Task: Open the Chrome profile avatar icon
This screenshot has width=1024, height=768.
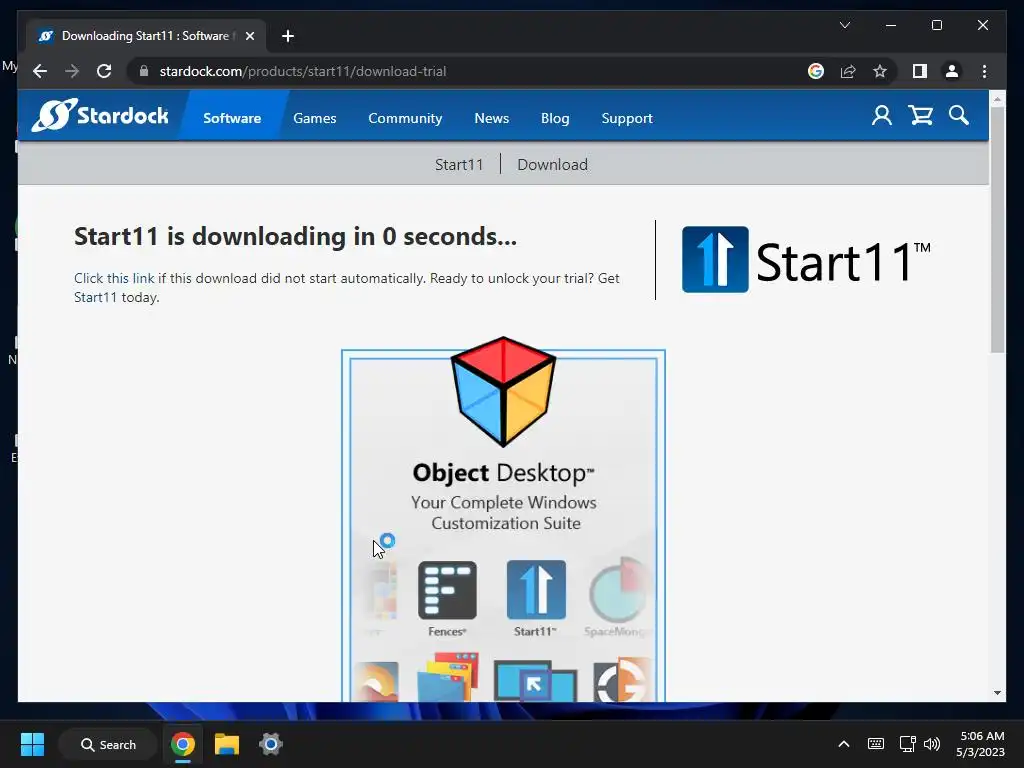Action: click(x=952, y=71)
